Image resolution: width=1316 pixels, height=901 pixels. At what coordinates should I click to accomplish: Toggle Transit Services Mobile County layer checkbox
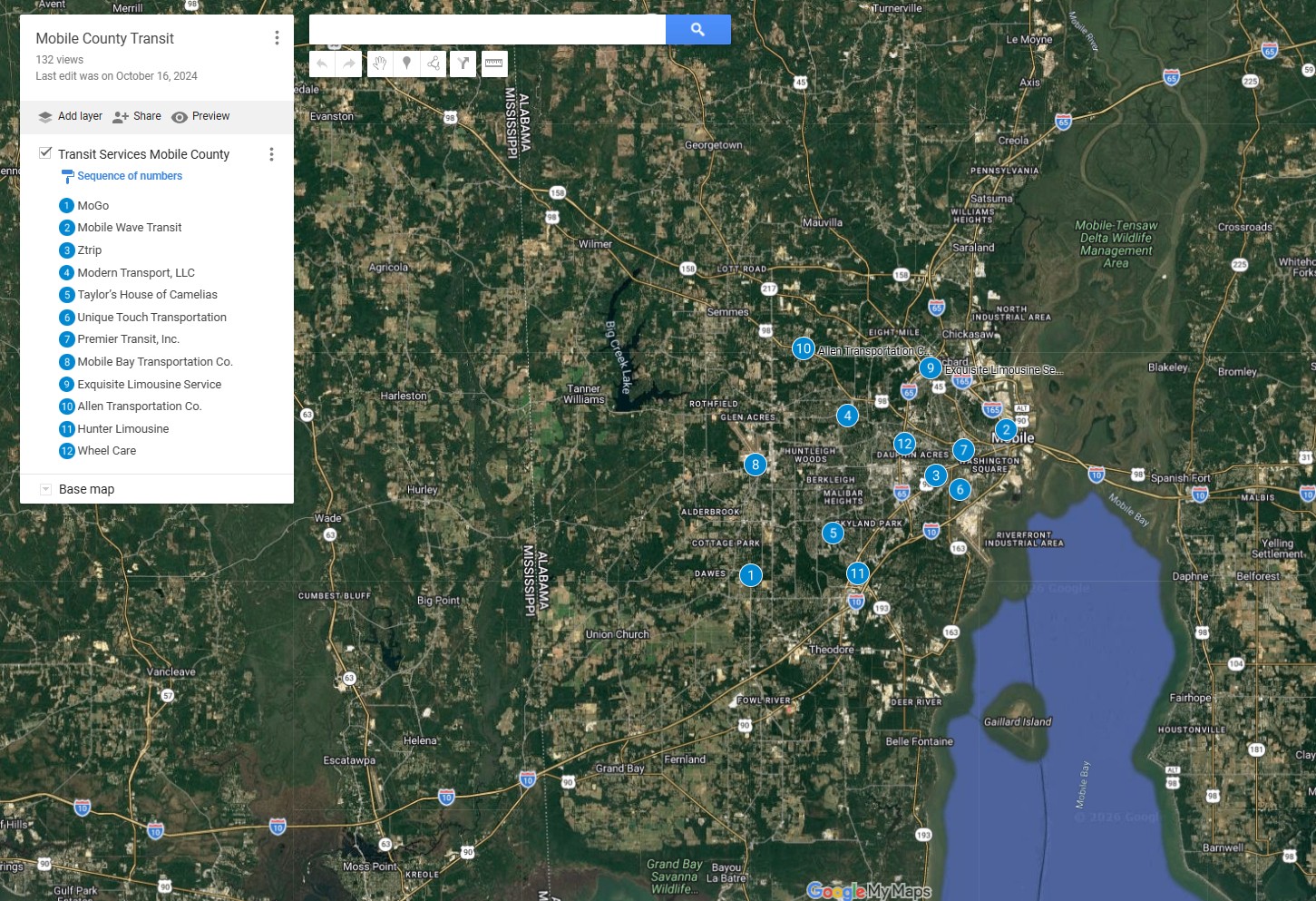coord(45,153)
